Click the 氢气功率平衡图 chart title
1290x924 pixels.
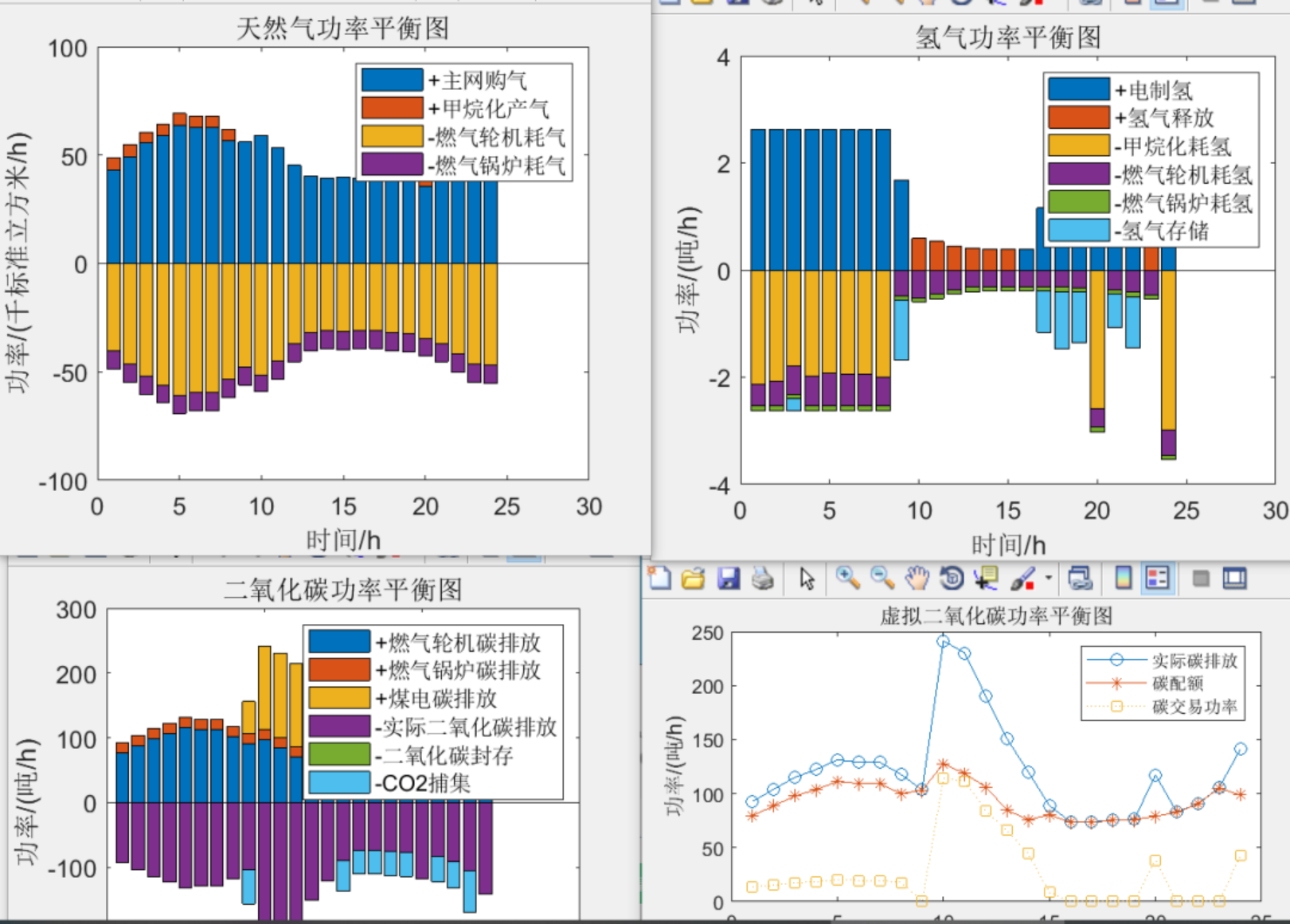(x=1008, y=37)
